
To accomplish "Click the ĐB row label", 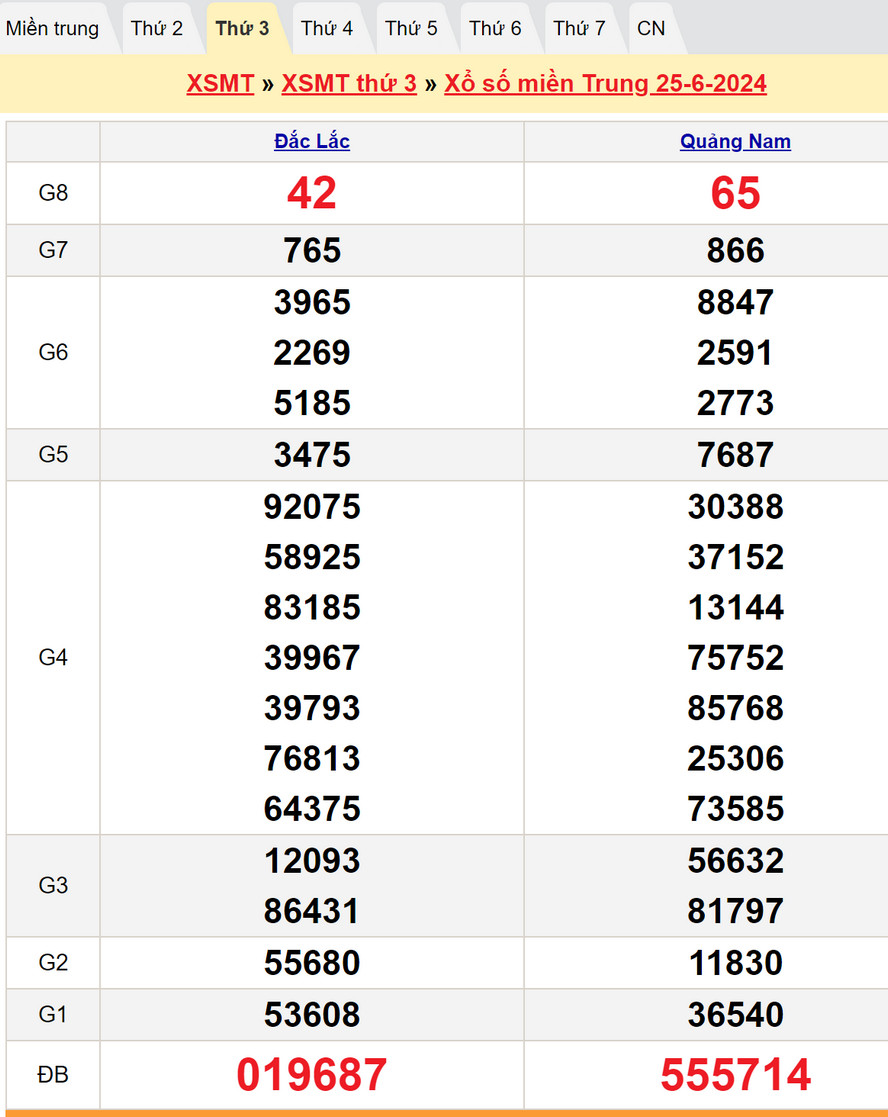I will tap(53, 1075).
